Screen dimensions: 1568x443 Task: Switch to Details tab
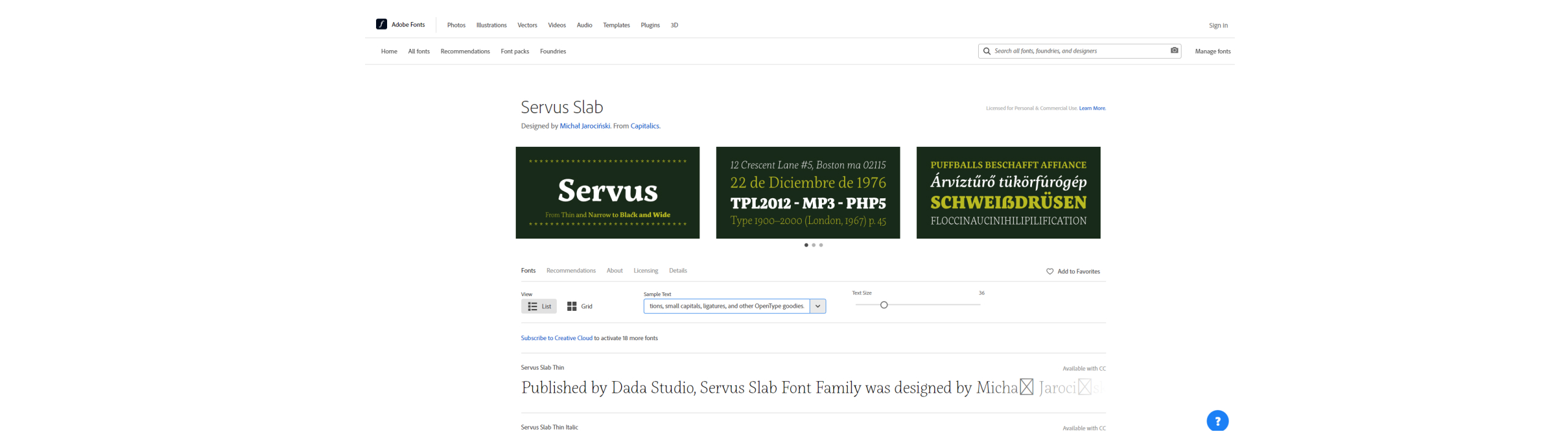point(677,270)
